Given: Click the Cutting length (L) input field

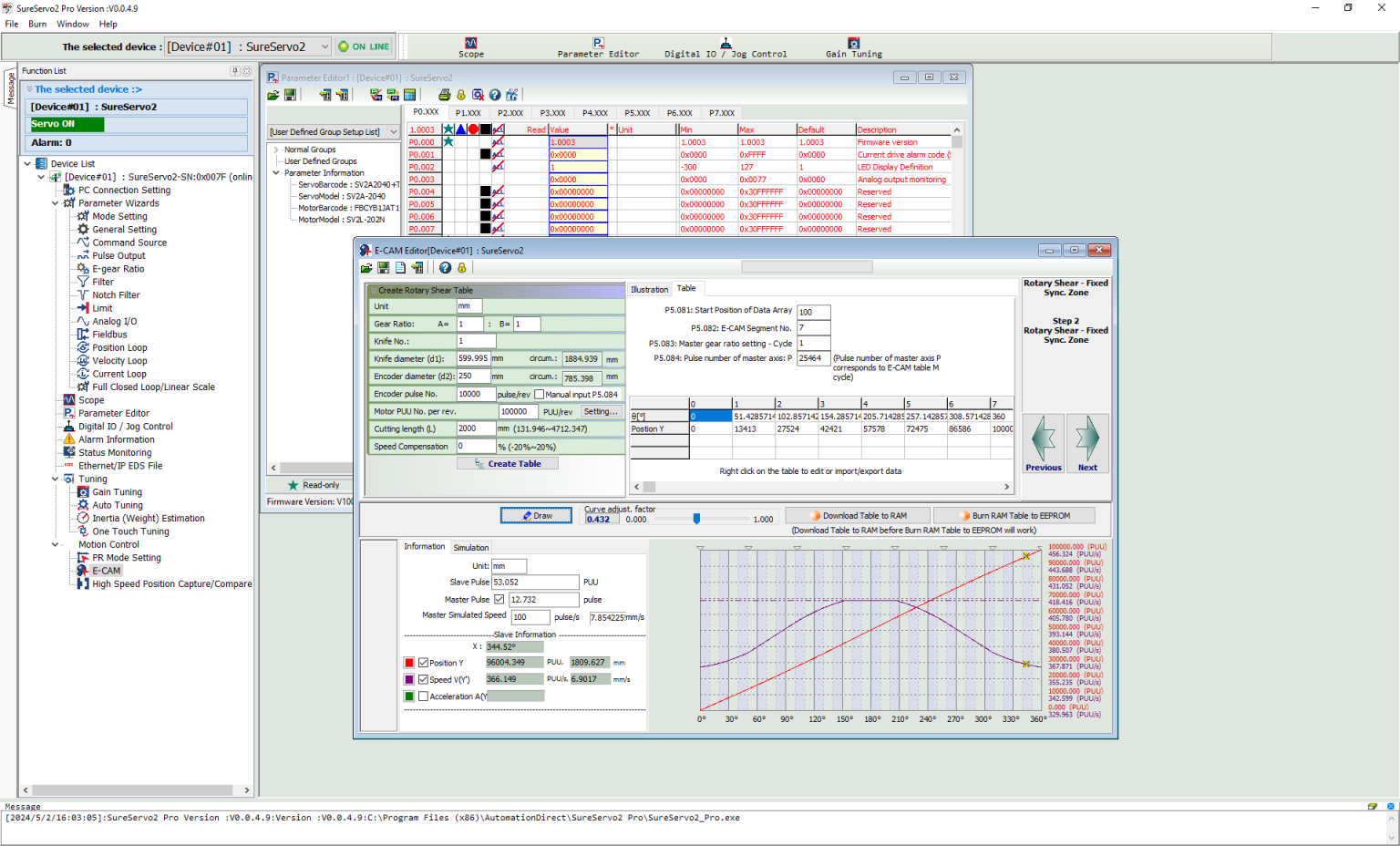Looking at the screenshot, I should pyautogui.click(x=476, y=428).
